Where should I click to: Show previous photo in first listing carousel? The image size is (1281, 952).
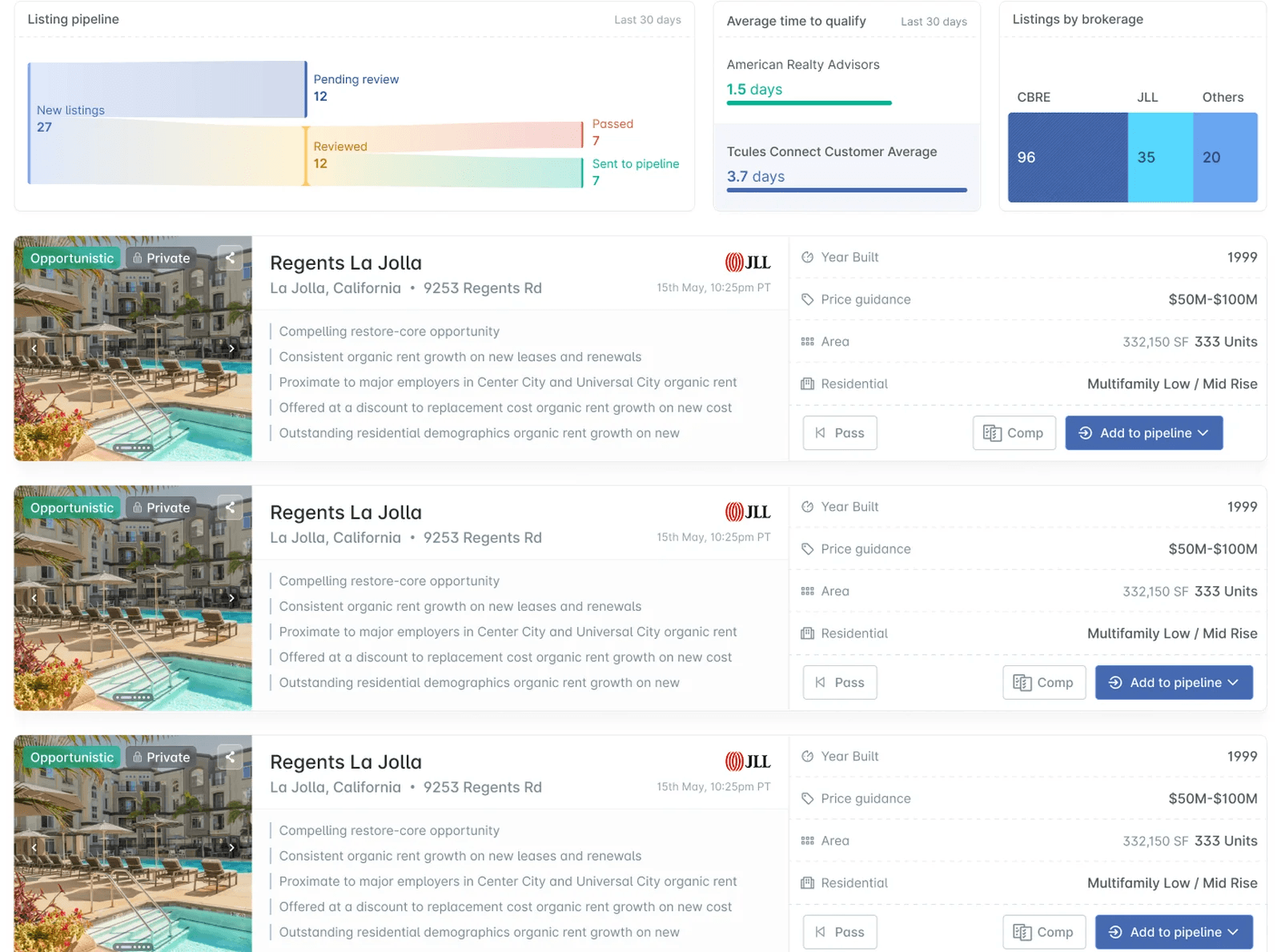[34, 348]
